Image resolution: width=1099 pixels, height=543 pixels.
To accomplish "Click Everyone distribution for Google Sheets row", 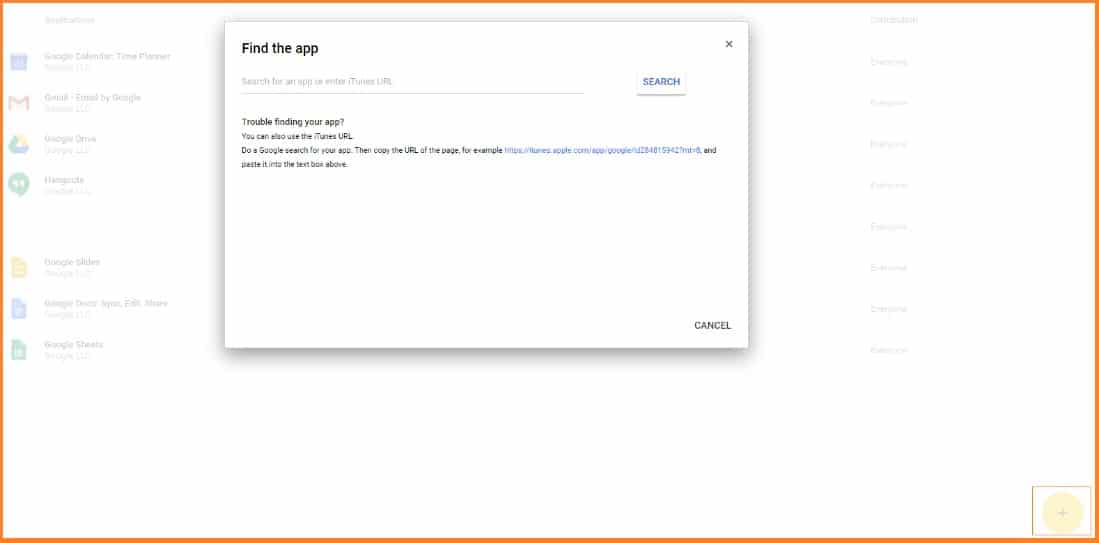I will pyautogui.click(x=888, y=350).
